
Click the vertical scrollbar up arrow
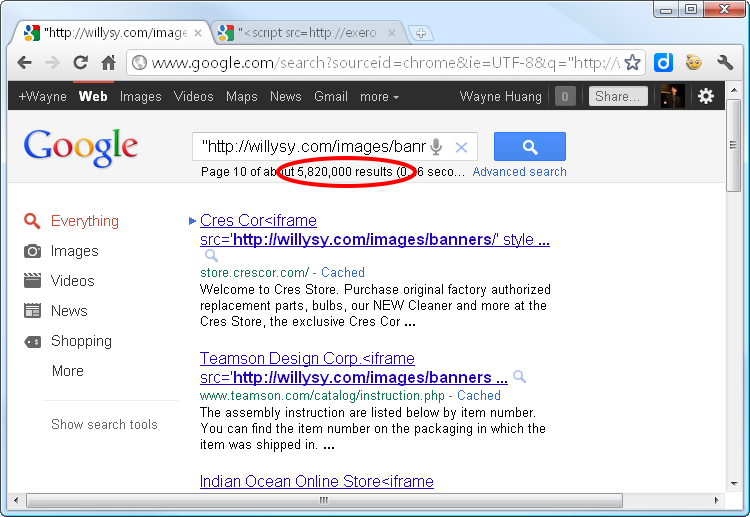(x=734, y=90)
